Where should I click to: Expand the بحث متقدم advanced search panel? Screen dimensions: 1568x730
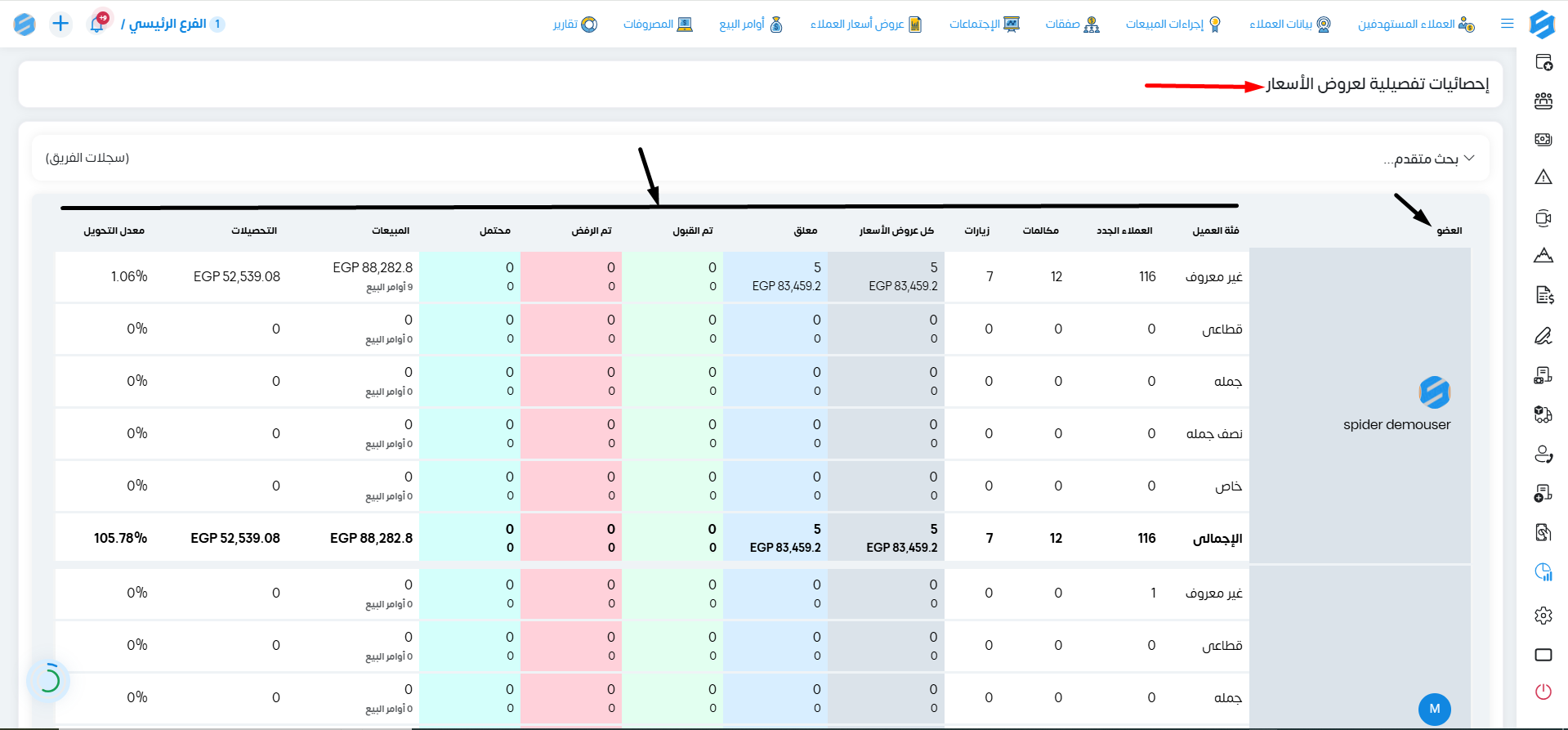(1429, 158)
